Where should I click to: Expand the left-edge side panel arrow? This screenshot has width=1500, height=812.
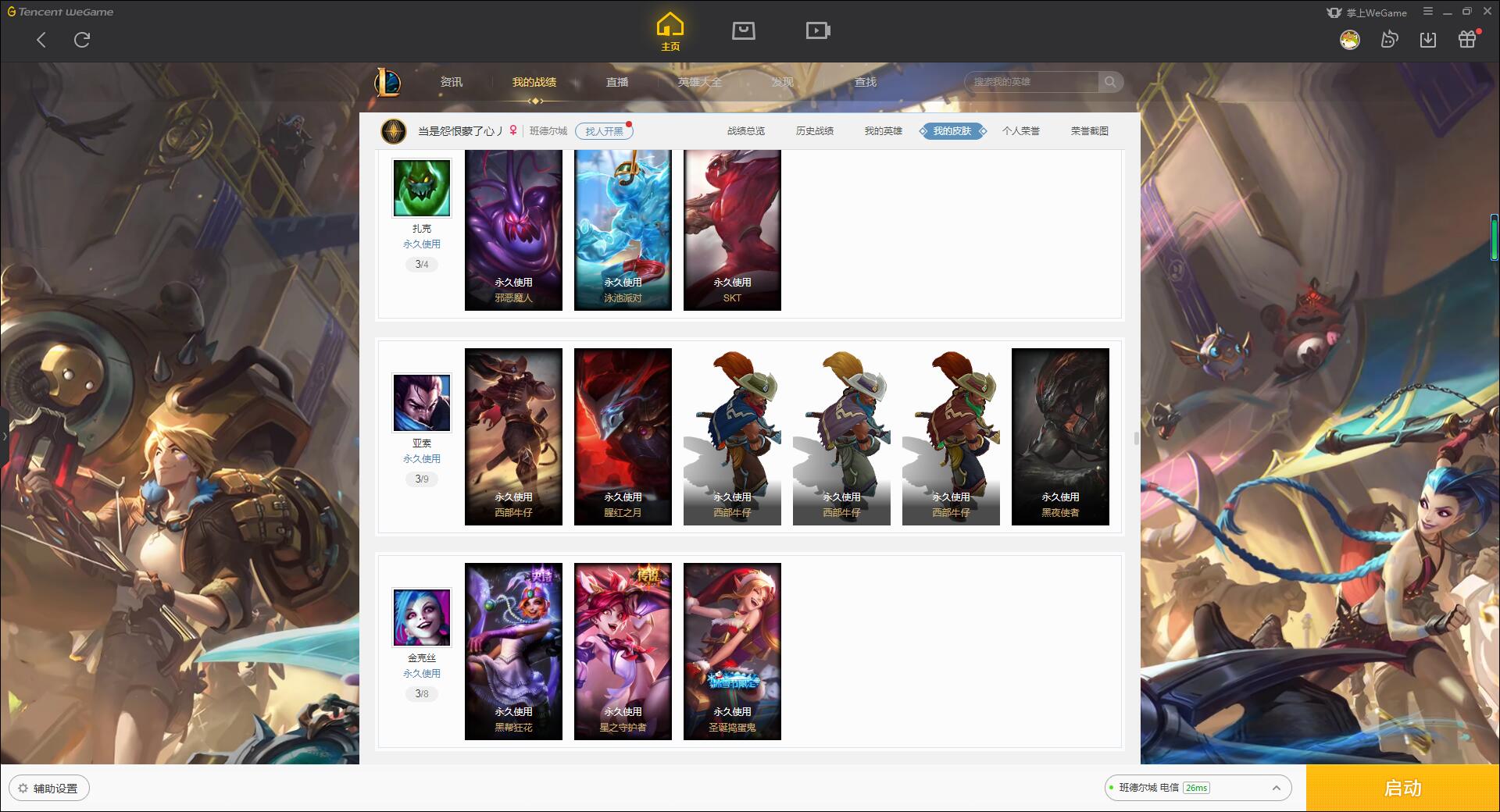[x=4, y=436]
